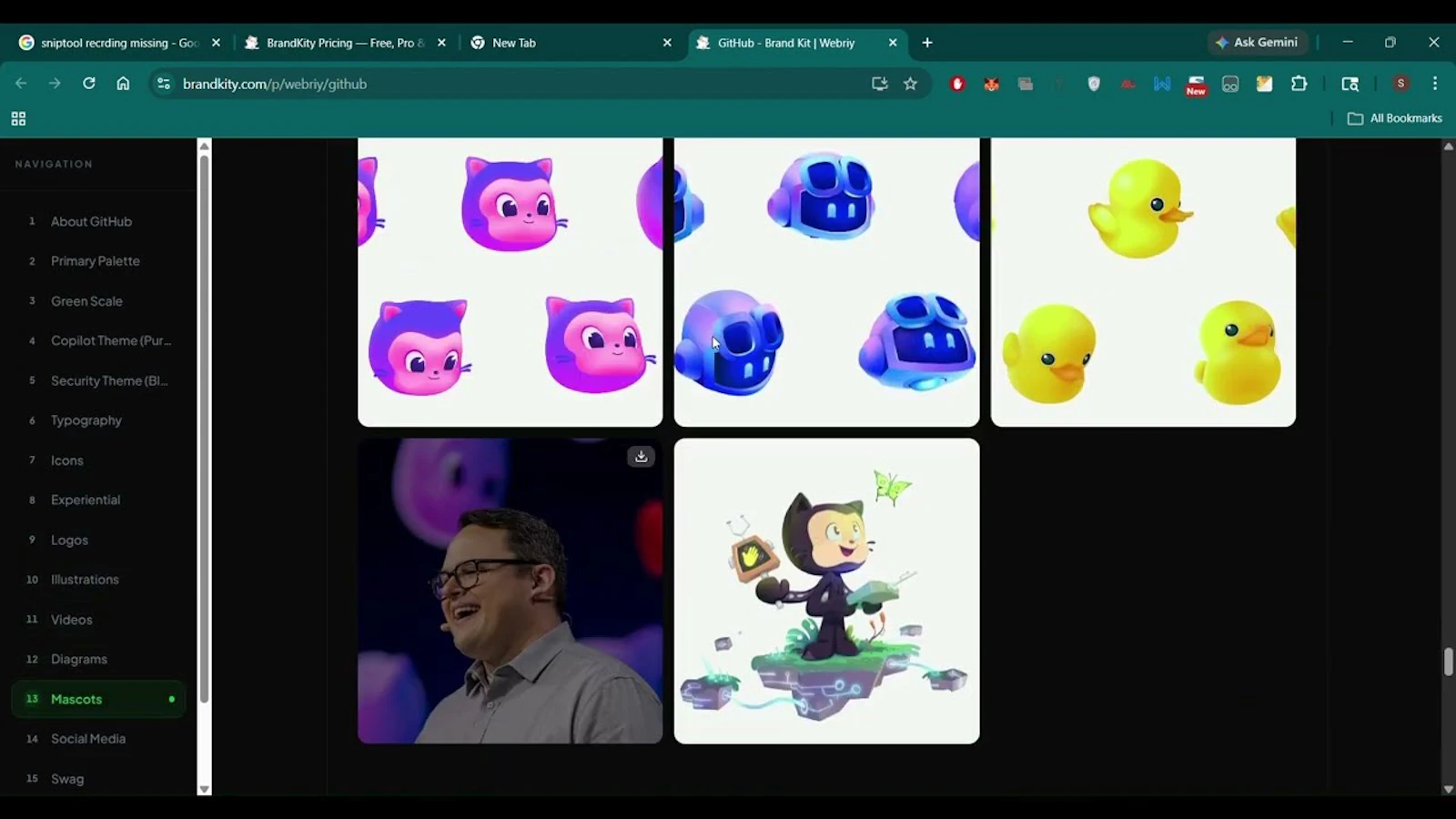Go to Videos section
This screenshot has width=1456, height=819.
click(x=98, y=620)
